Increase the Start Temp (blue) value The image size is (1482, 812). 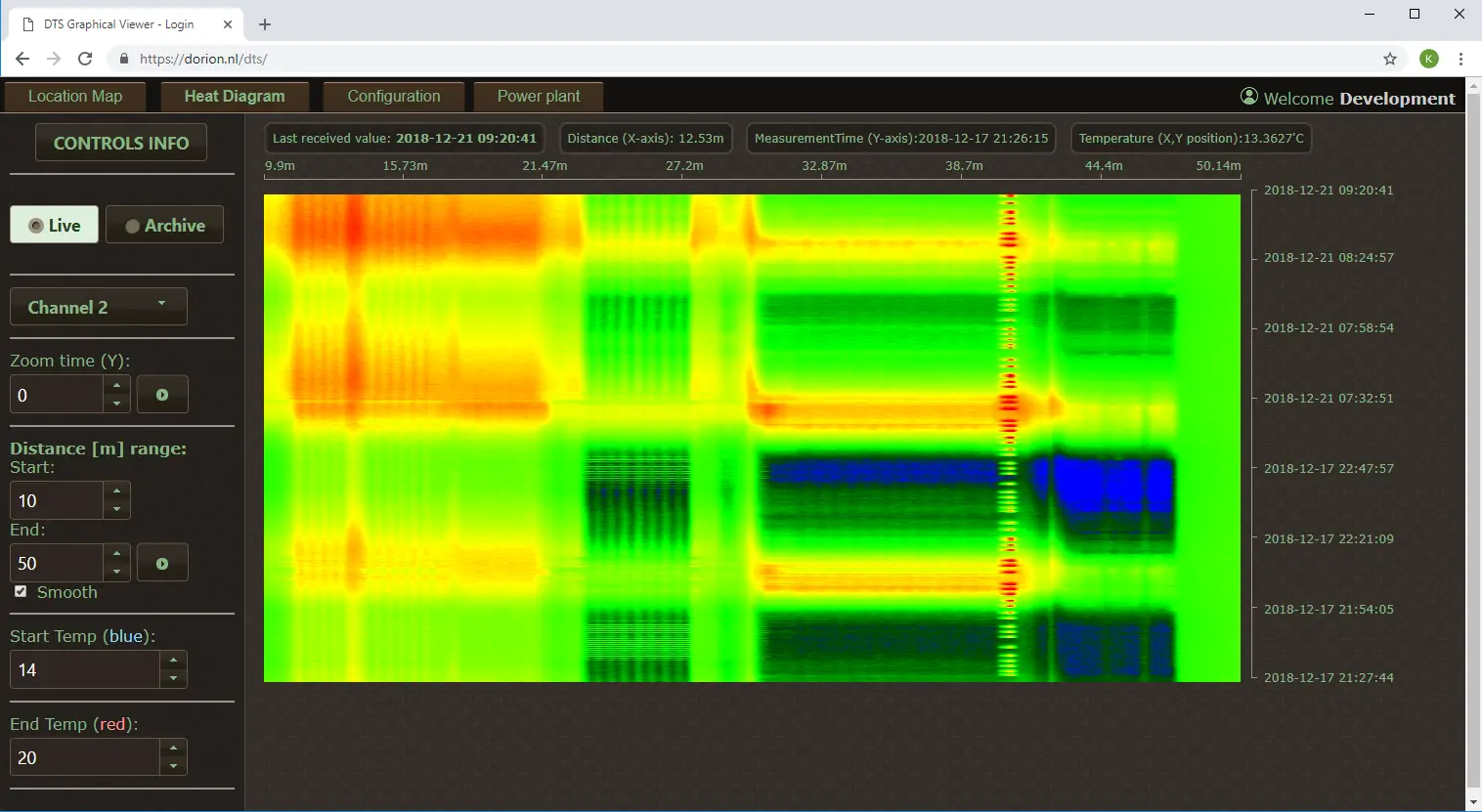(173, 662)
